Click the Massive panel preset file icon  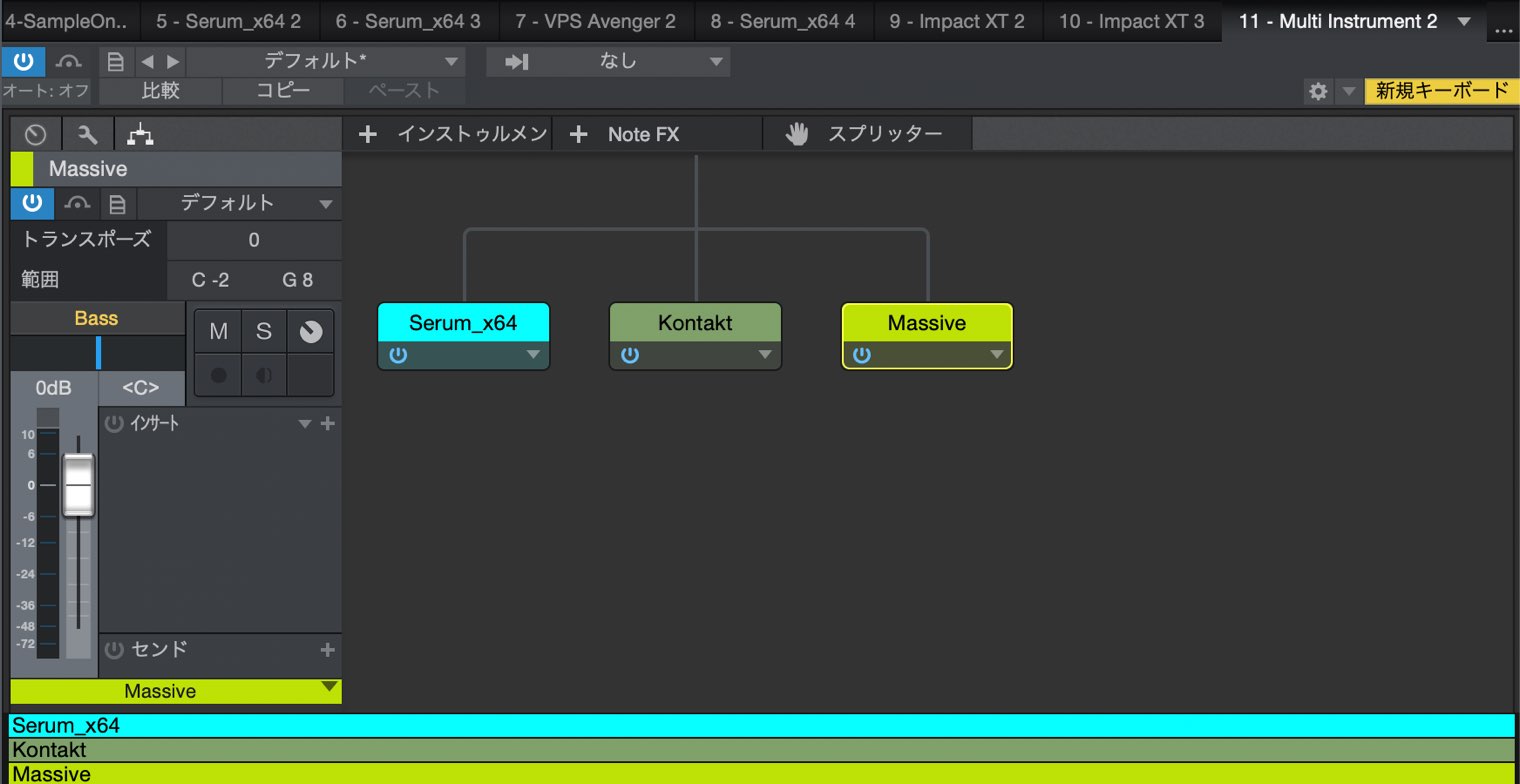tap(117, 204)
